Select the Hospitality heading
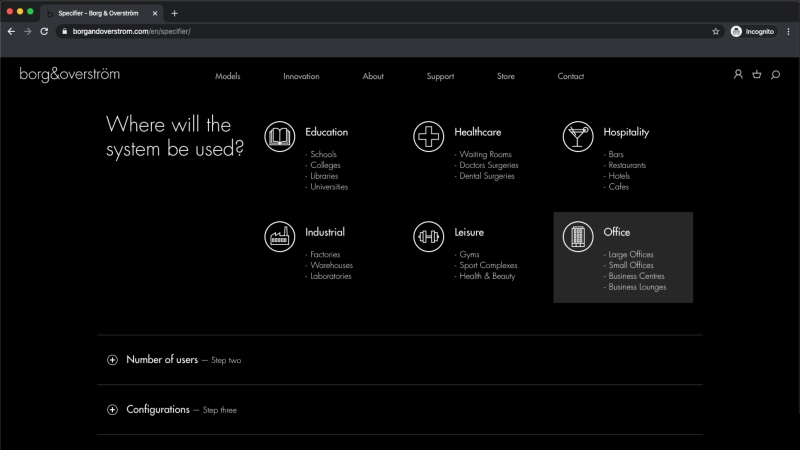800x450 pixels. [626, 132]
